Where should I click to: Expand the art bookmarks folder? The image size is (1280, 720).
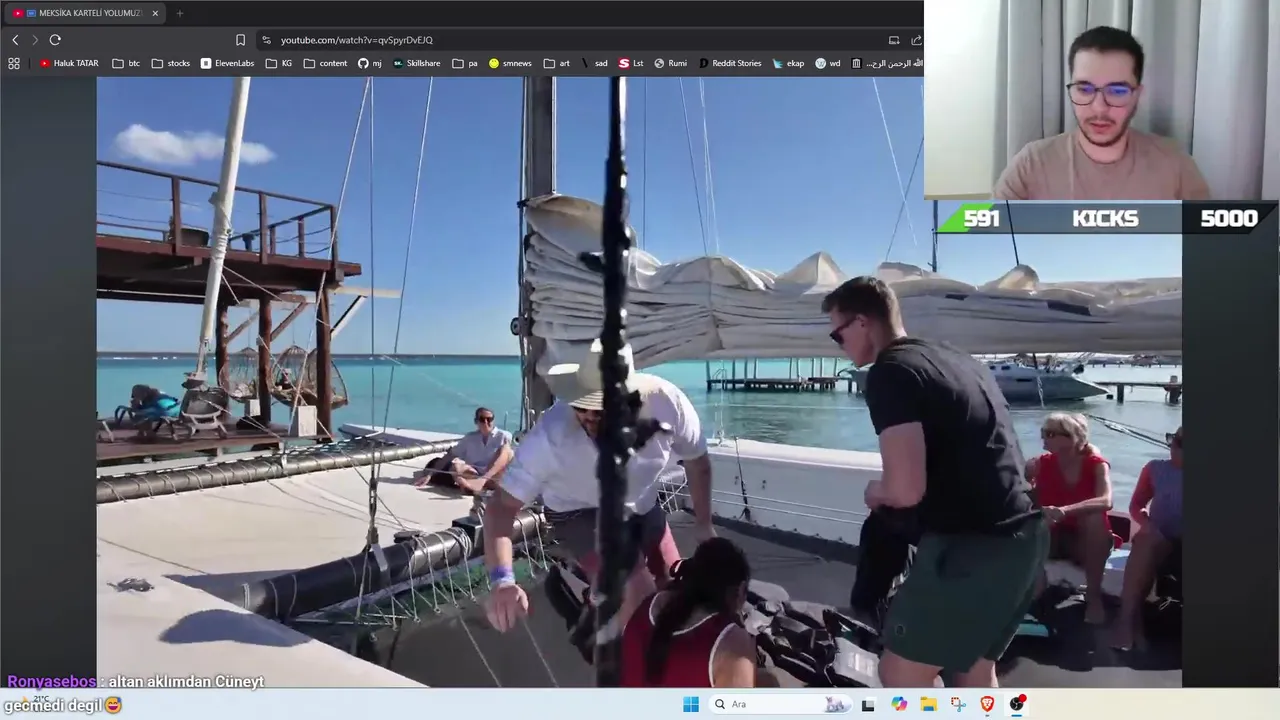557,63
